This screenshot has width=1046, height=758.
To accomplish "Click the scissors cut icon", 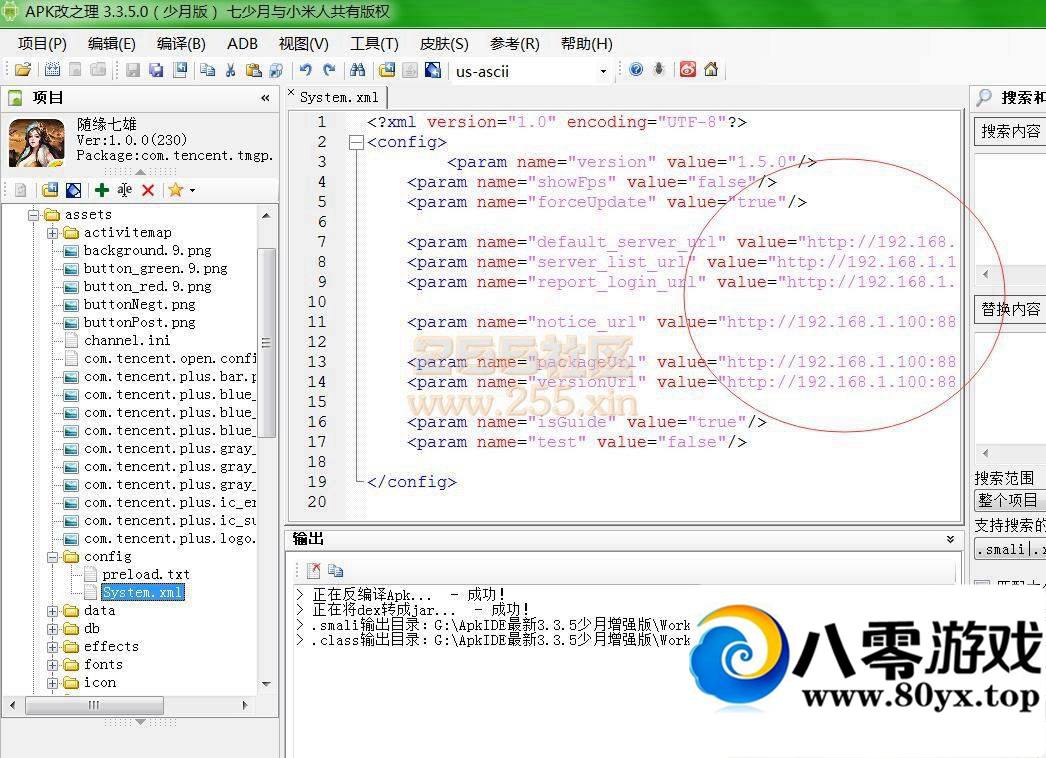I will 230,70.
